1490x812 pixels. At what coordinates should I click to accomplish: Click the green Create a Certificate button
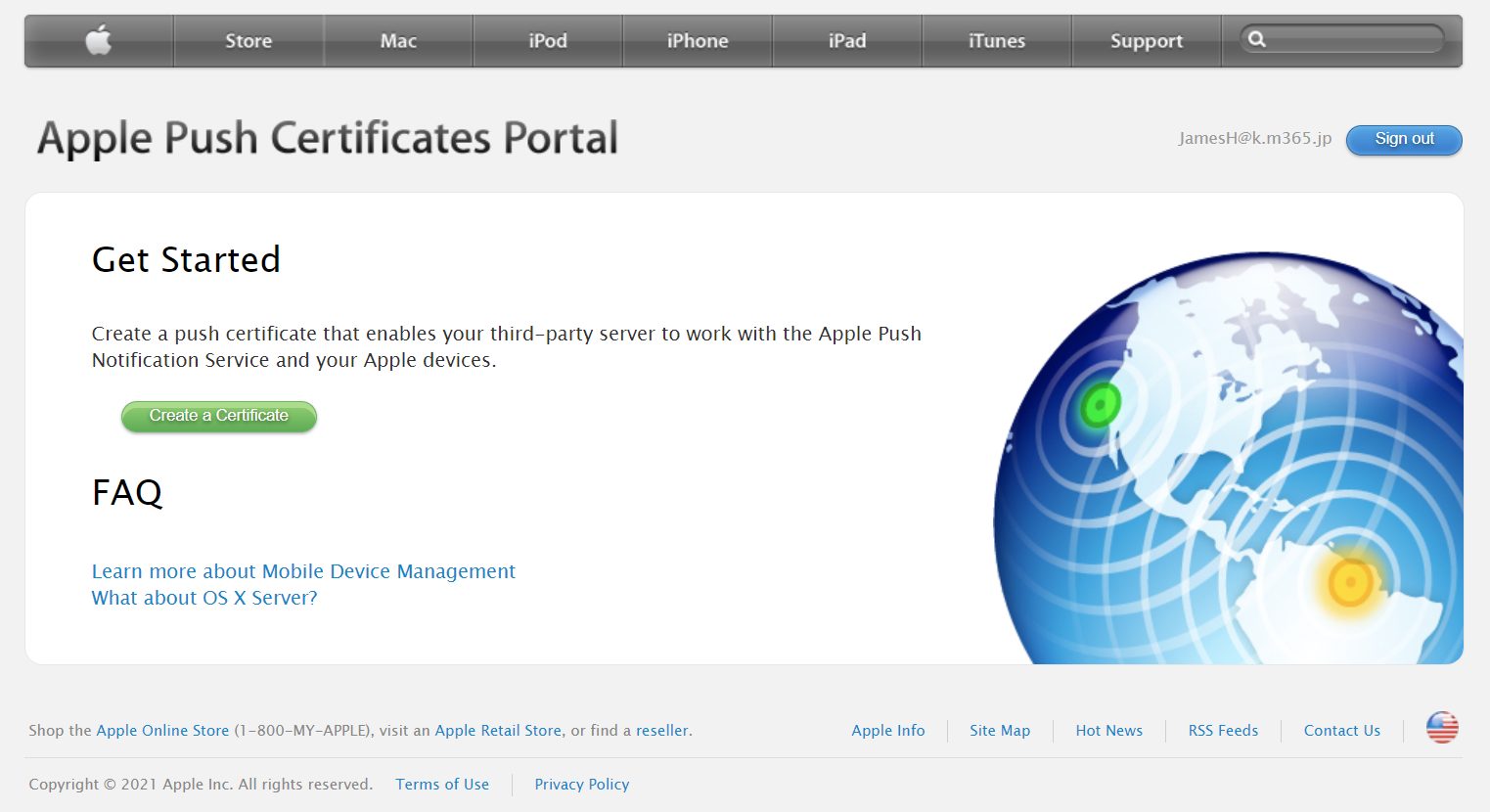pos(219,416)
